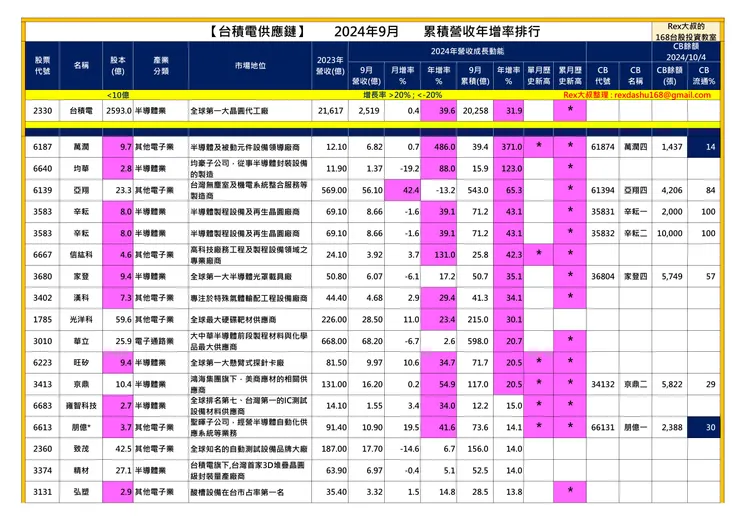The height and width of the screenshot is (523, 740).
Task: Select the 42.4 monthly growth cell
Action: [x=403, y=190]
